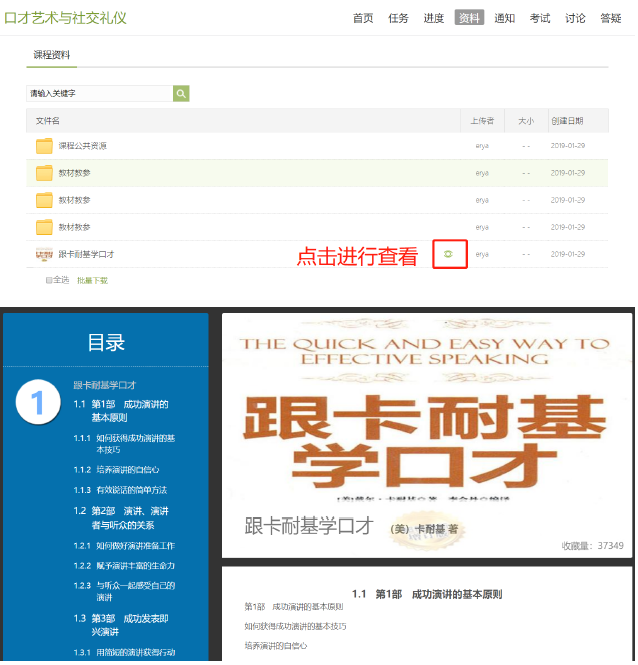Open 1.1.2 培养演讲的自信心 in 目录
Viewport: 638px width, 665px height.
tap(117, 471)
